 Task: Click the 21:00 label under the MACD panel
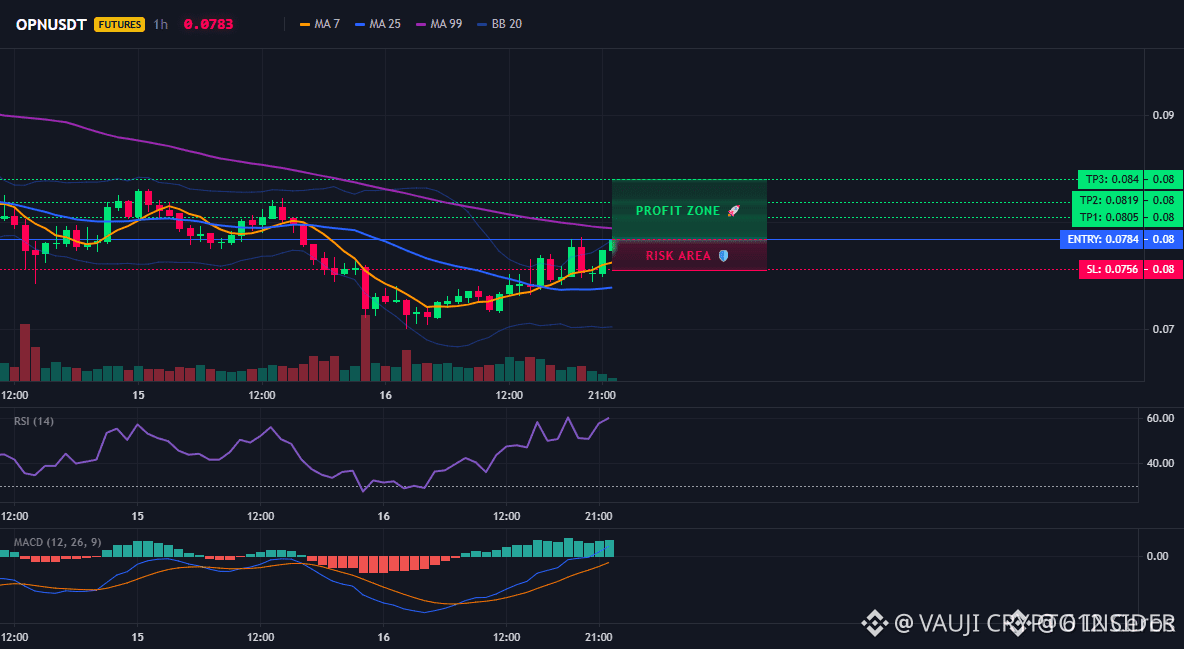pos(599,637)
